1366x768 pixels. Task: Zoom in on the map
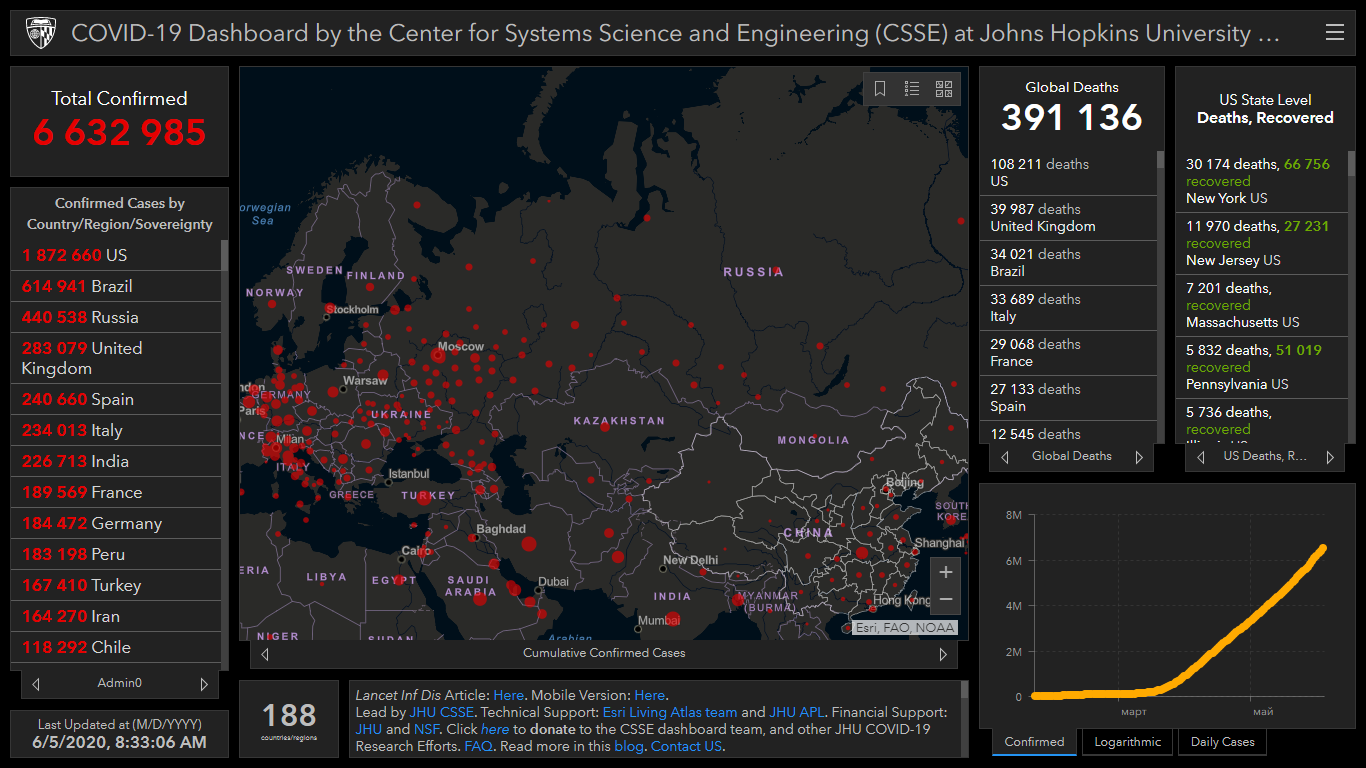(946, 573)
